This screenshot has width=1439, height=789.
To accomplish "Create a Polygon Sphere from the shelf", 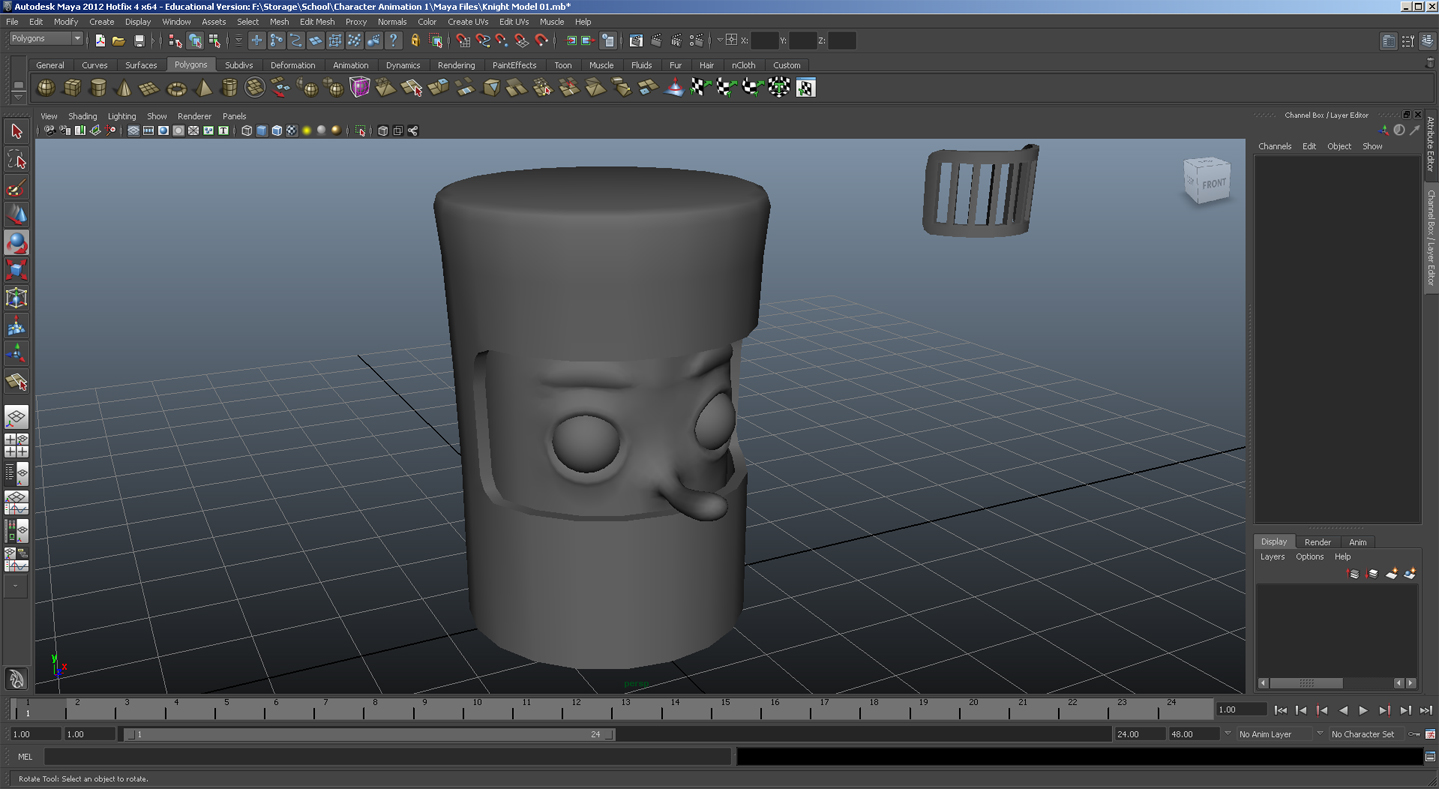I will coord(45,87).
